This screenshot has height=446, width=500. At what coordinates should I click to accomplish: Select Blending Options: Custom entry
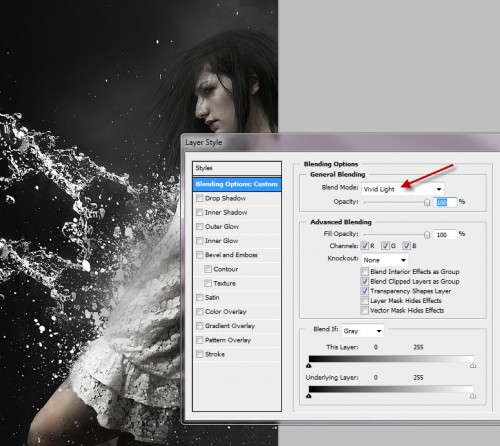[x=237, y=184]
